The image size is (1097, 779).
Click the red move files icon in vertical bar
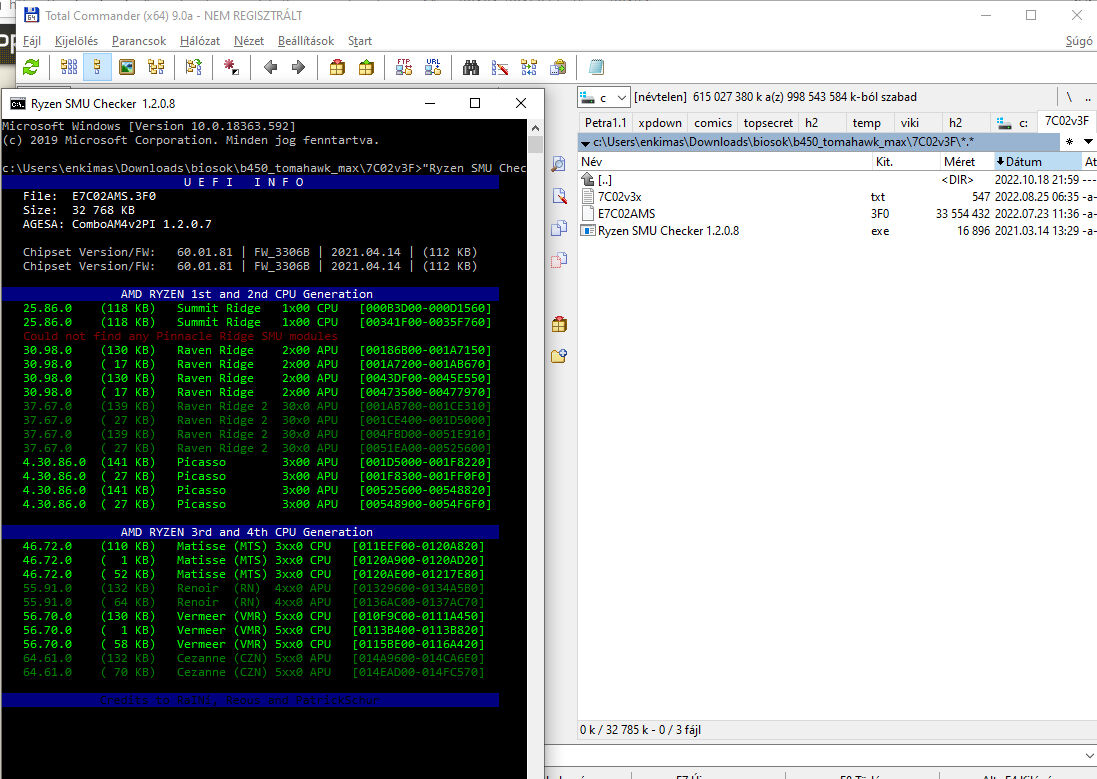558,260
